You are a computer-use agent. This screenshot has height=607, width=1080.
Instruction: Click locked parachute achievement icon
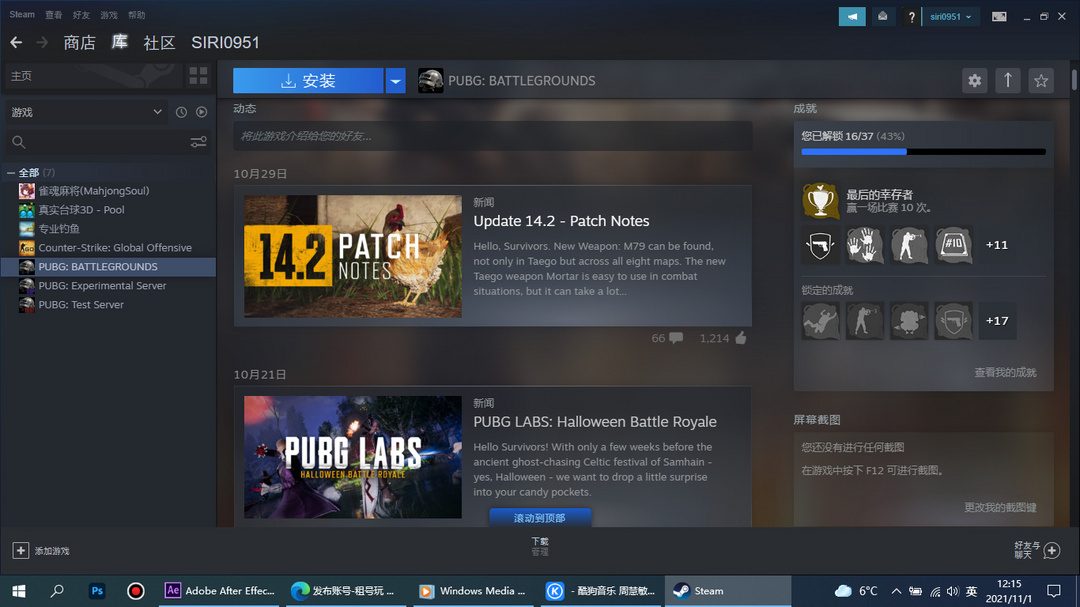pyautogui.click(x=820, y=320)
